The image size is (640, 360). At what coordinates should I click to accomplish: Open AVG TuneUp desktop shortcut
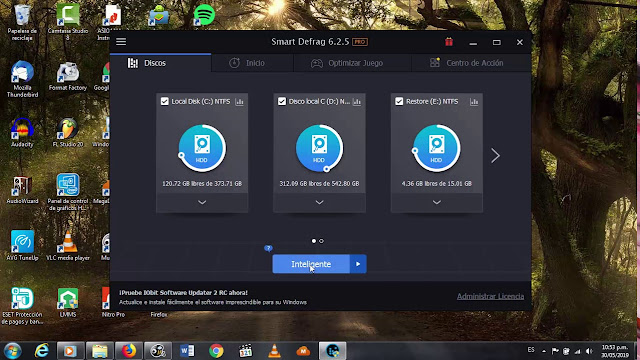tap(22, 246)
